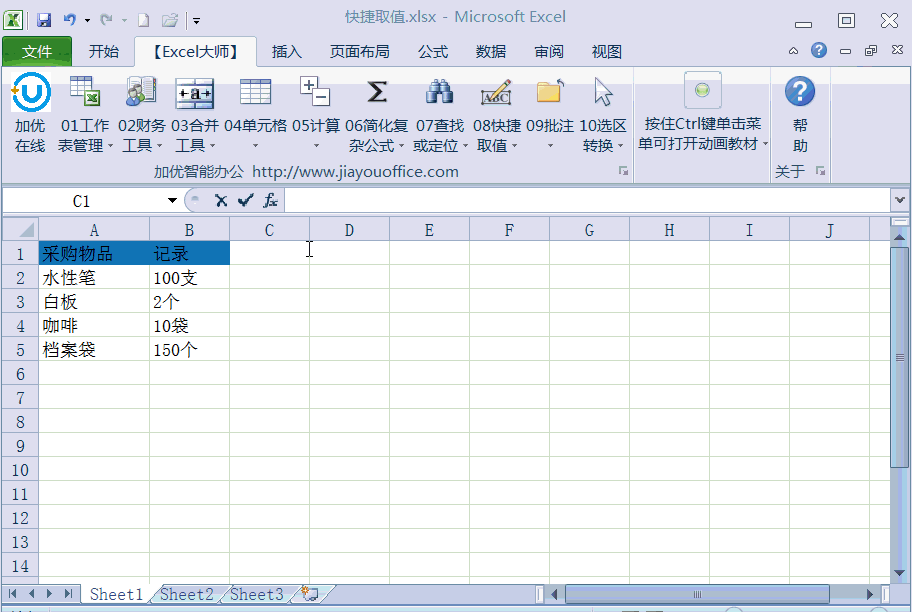Select cell containing 水性笔

[x=94, y=277]
